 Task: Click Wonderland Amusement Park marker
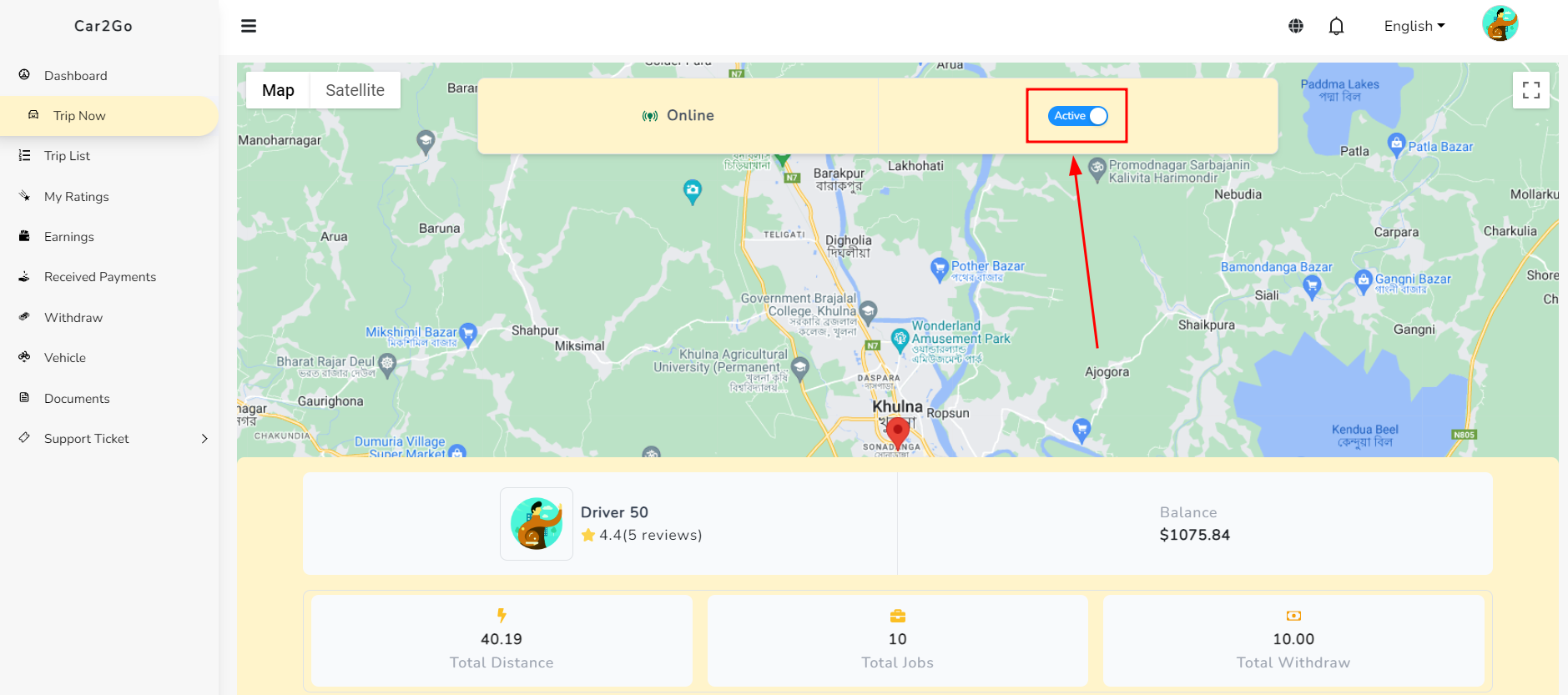point(900,340)
